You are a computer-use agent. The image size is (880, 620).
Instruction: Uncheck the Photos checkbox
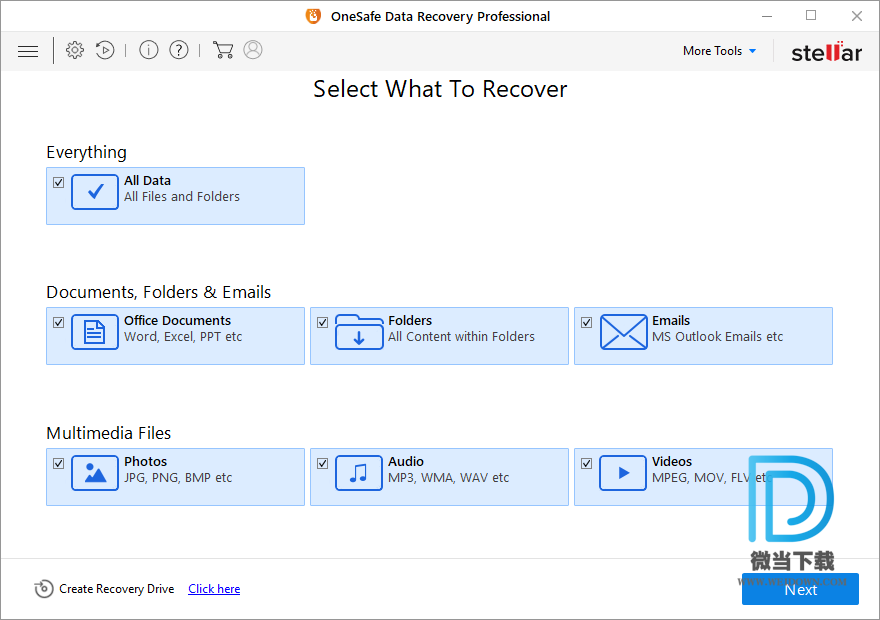pos(58,463)
